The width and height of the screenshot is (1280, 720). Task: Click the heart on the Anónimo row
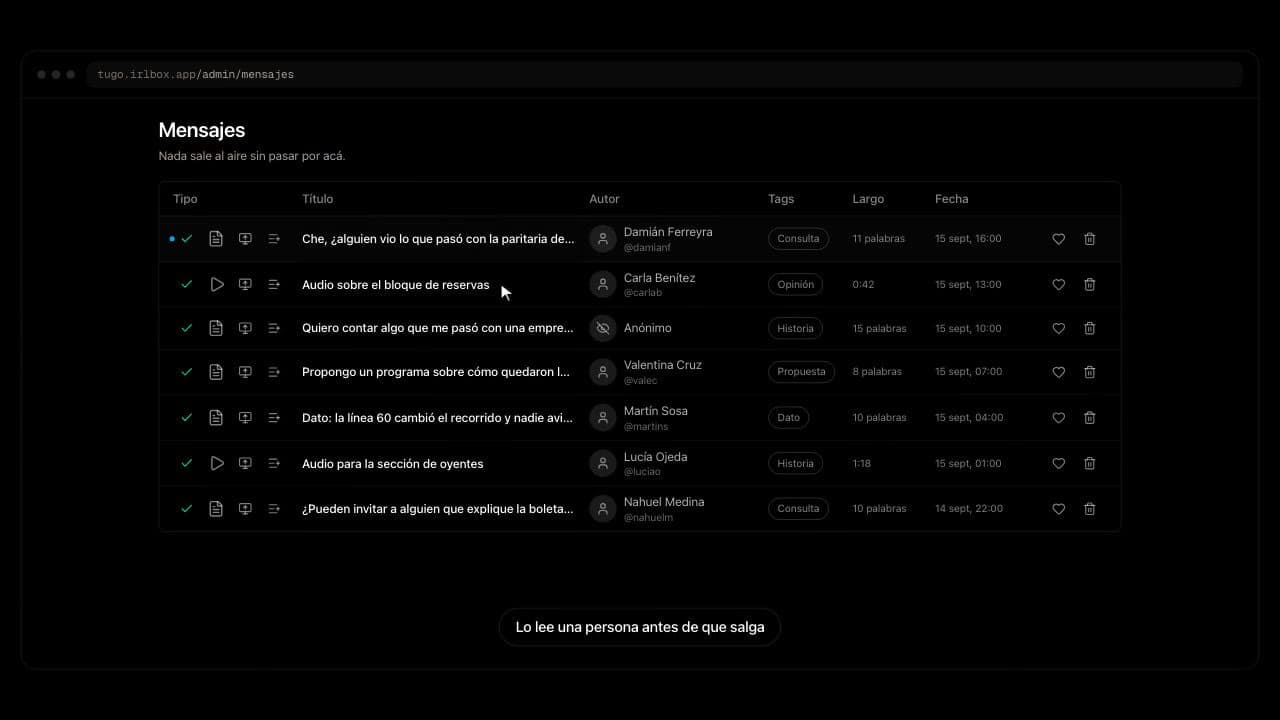[x=1058, y=328]
